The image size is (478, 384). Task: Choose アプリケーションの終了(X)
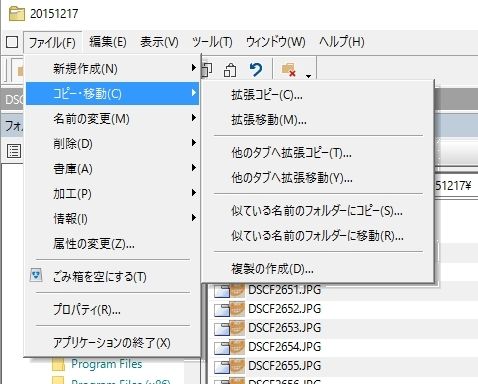(113, 343)
